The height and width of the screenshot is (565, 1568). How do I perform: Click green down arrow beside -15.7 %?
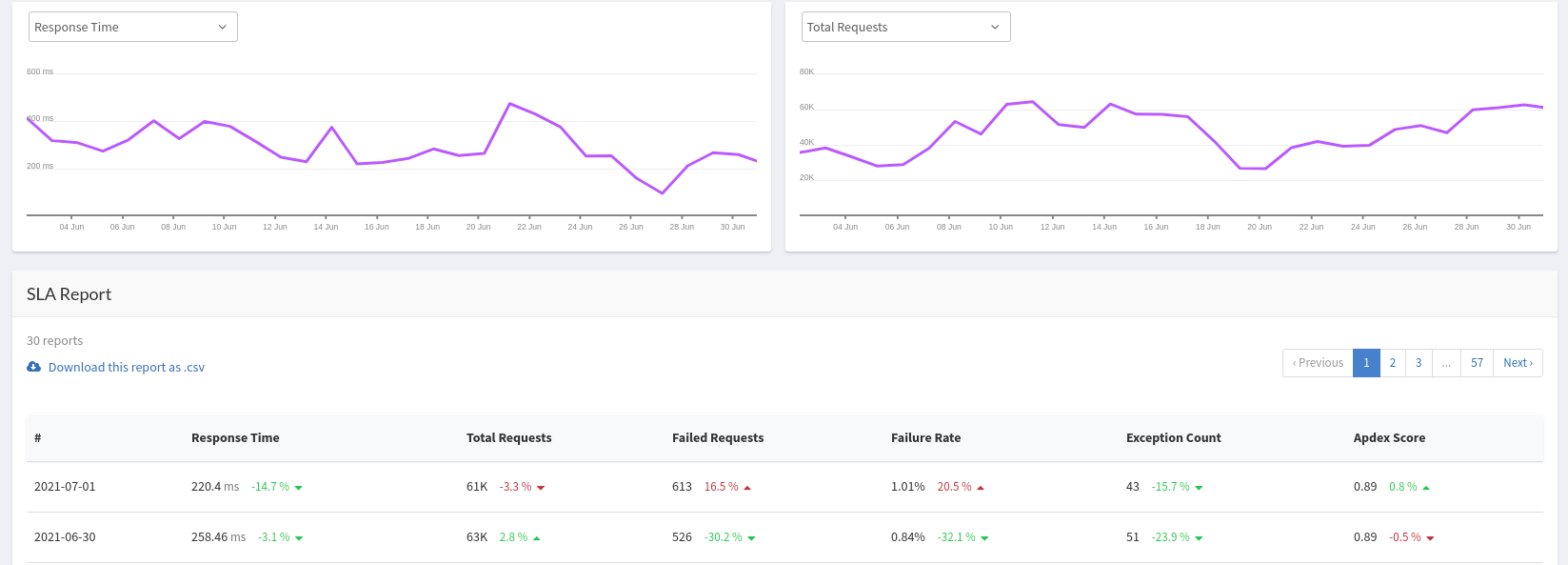point(1199,488)
